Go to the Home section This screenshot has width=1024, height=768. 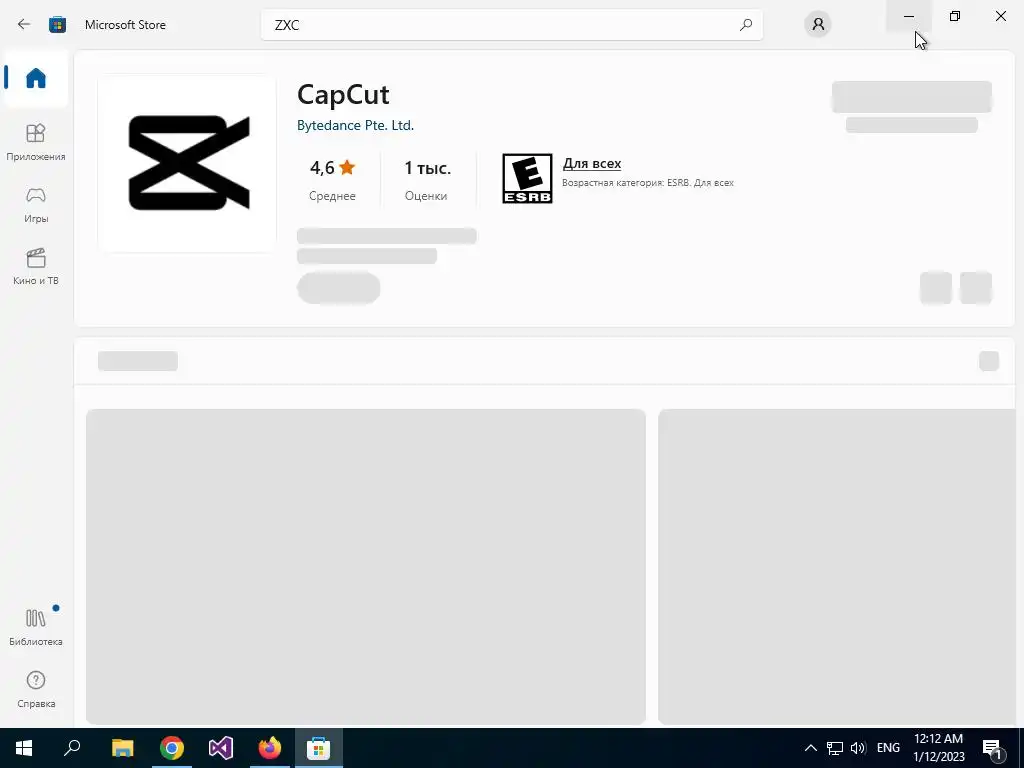(36, 78)
